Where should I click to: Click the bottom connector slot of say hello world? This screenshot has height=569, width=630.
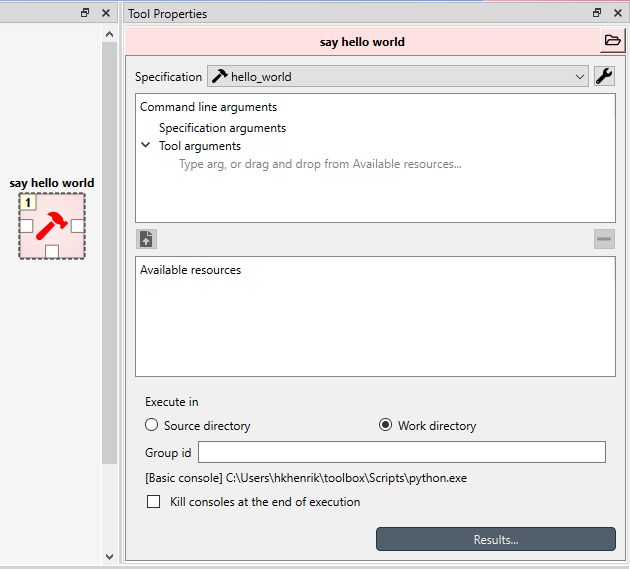point(52,252)
